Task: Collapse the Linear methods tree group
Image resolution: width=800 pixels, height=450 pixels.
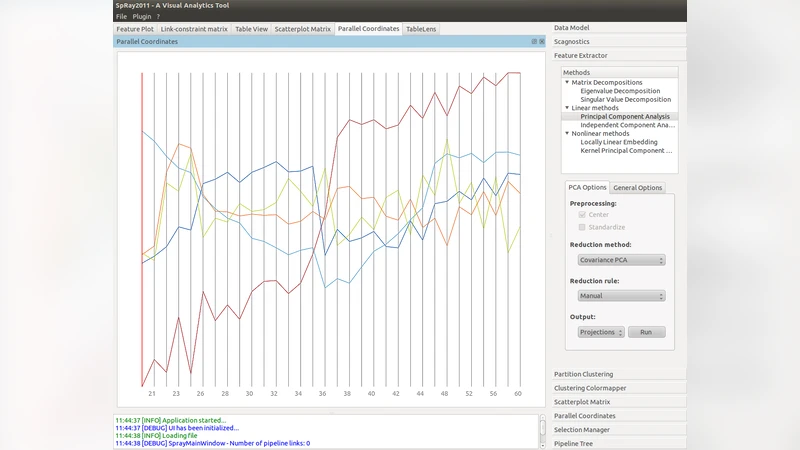Action: click(566, 108)
